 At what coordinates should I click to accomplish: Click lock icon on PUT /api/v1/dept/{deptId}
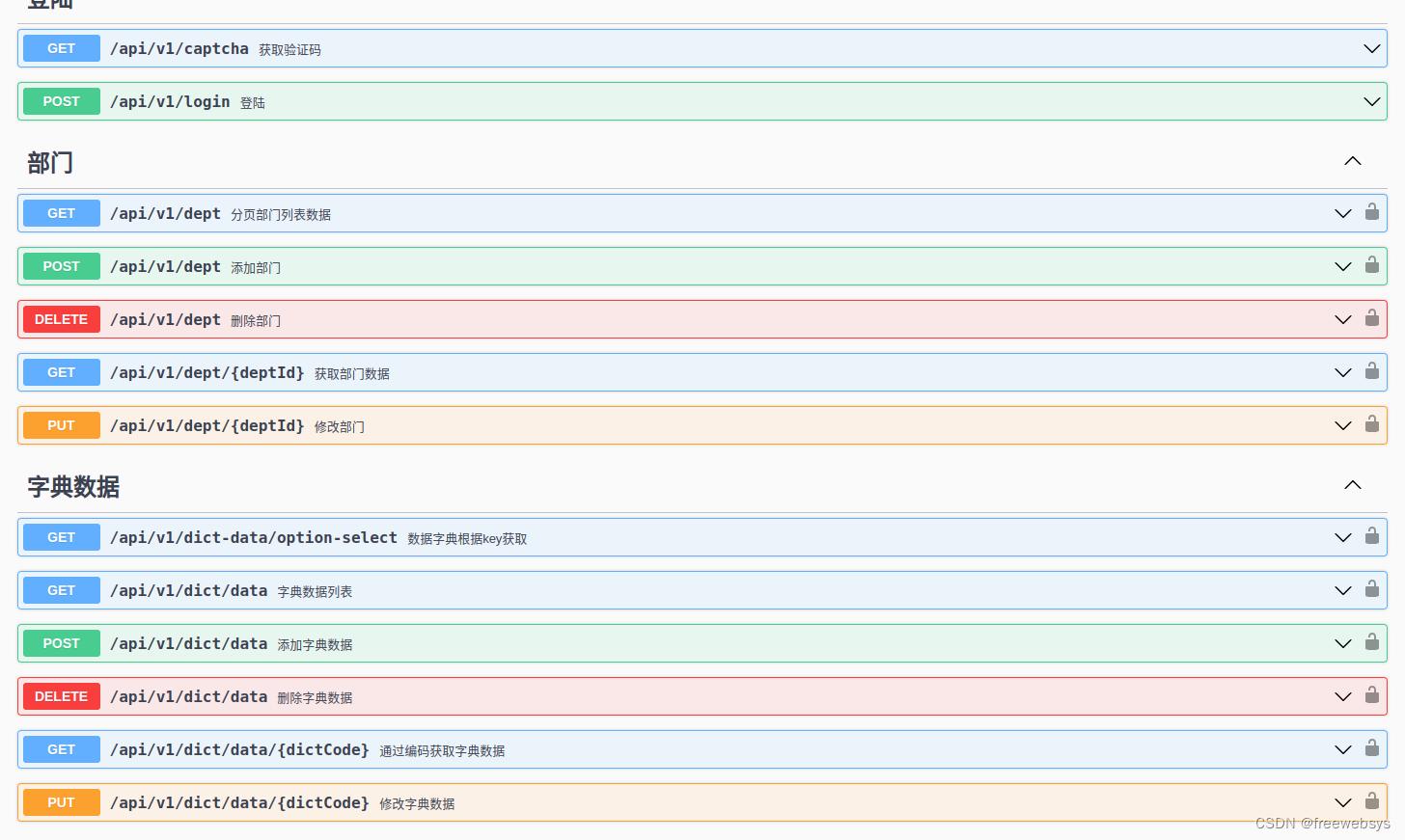click(x=1371, y=424)
